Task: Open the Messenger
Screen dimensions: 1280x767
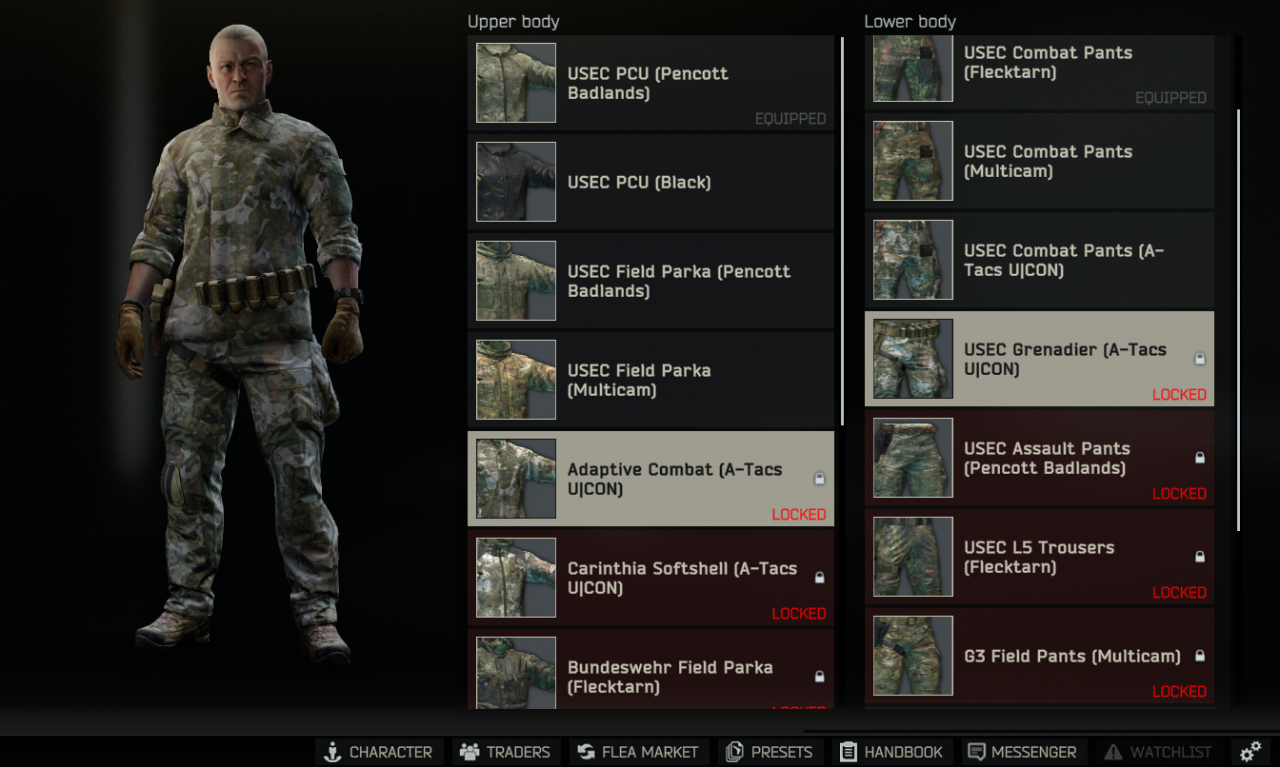Action: coord(1022,752)
